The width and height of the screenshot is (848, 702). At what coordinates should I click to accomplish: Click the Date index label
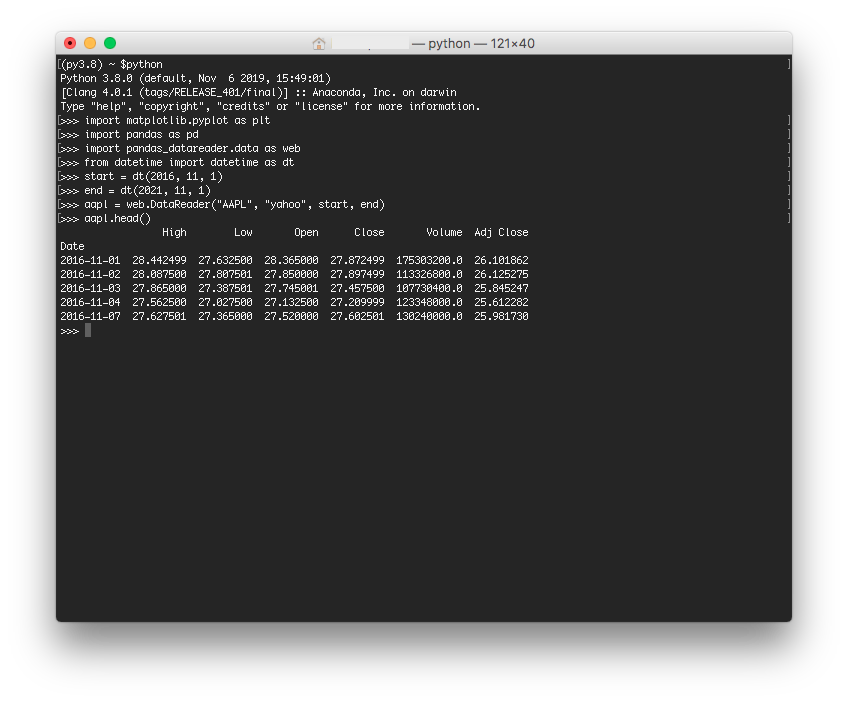tap(72, 247)
